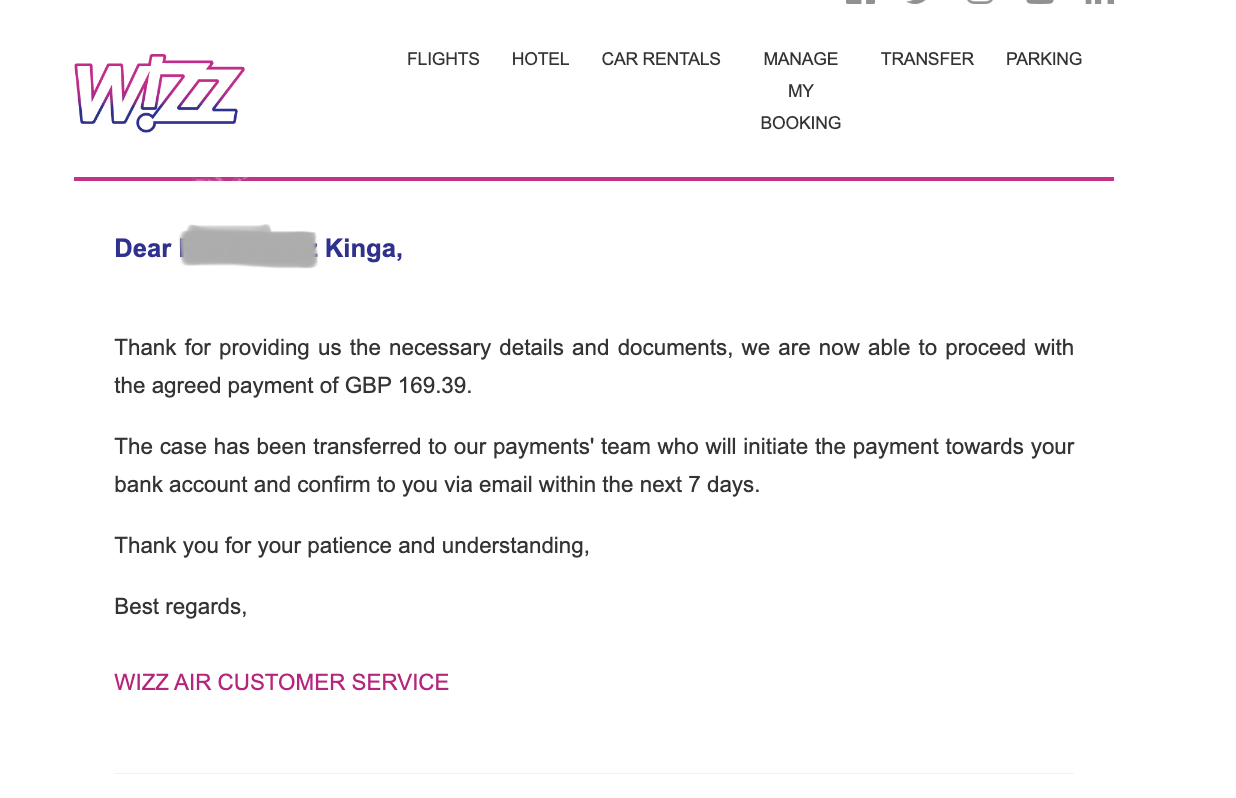
Task: Open the FLIGHTS menu link
Action: (x=443, y=59)
